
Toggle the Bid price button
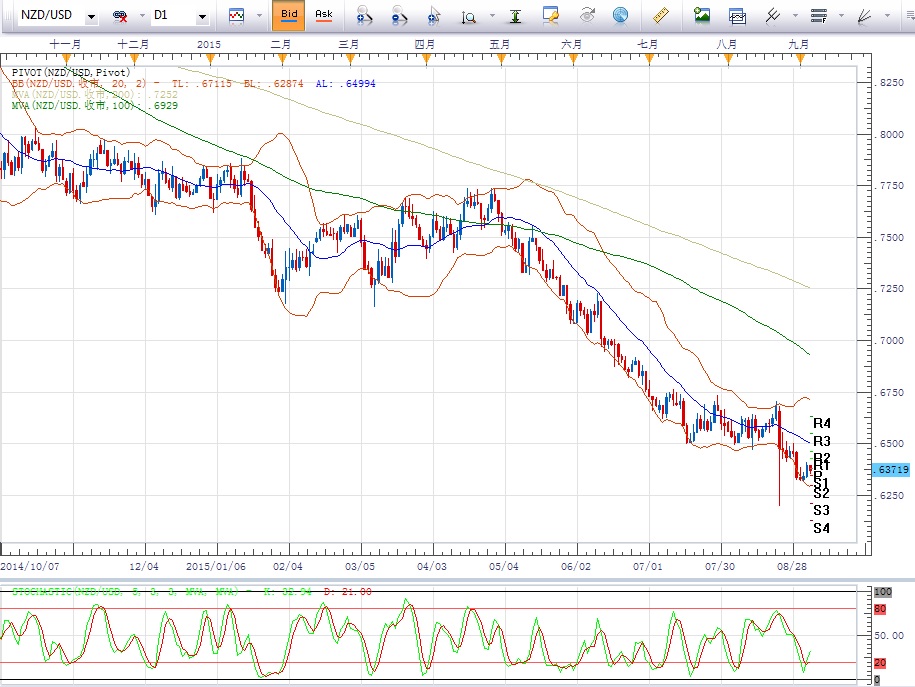tap(289, 16)
